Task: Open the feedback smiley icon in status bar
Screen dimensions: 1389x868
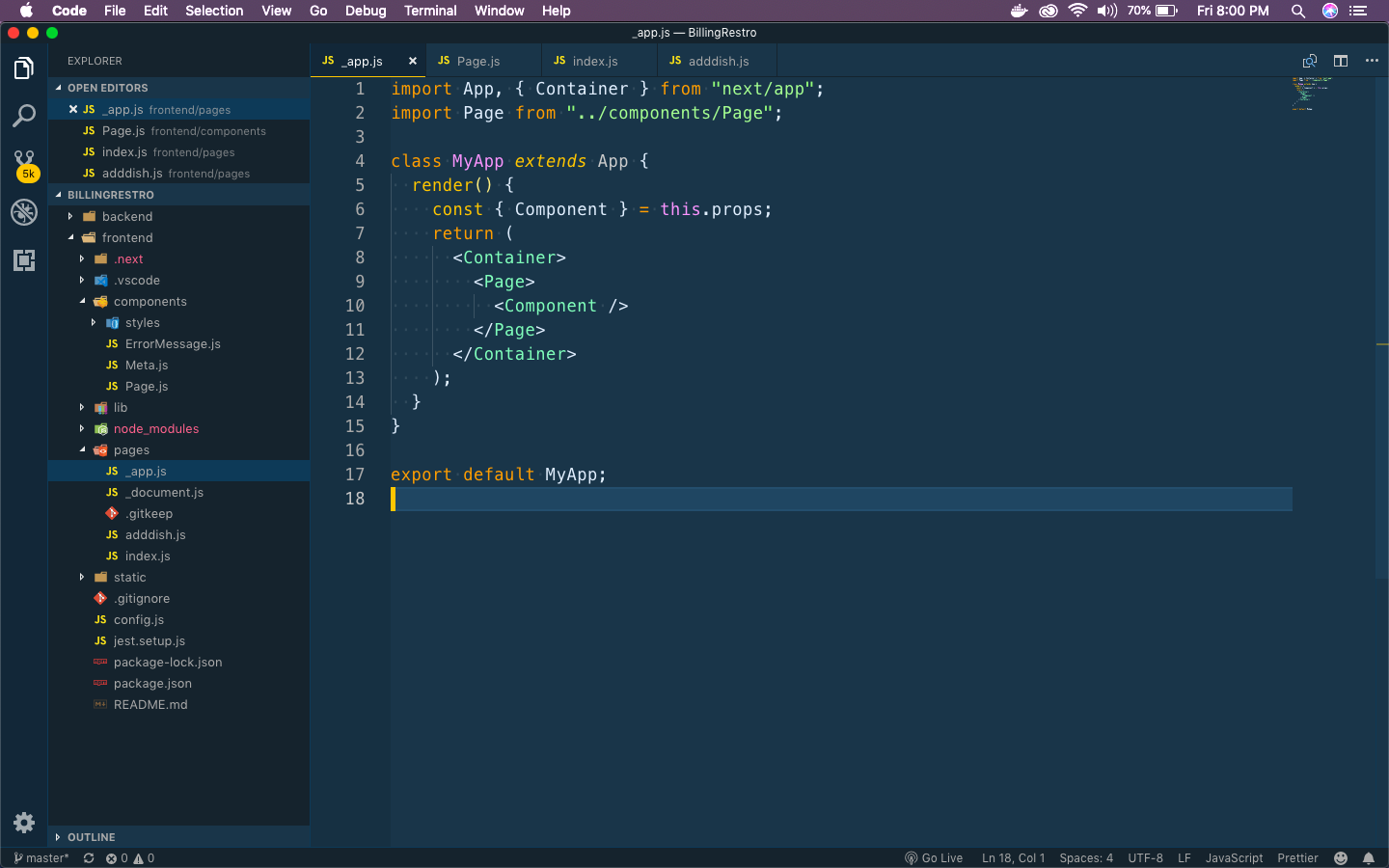Action: click(1341, 858)
